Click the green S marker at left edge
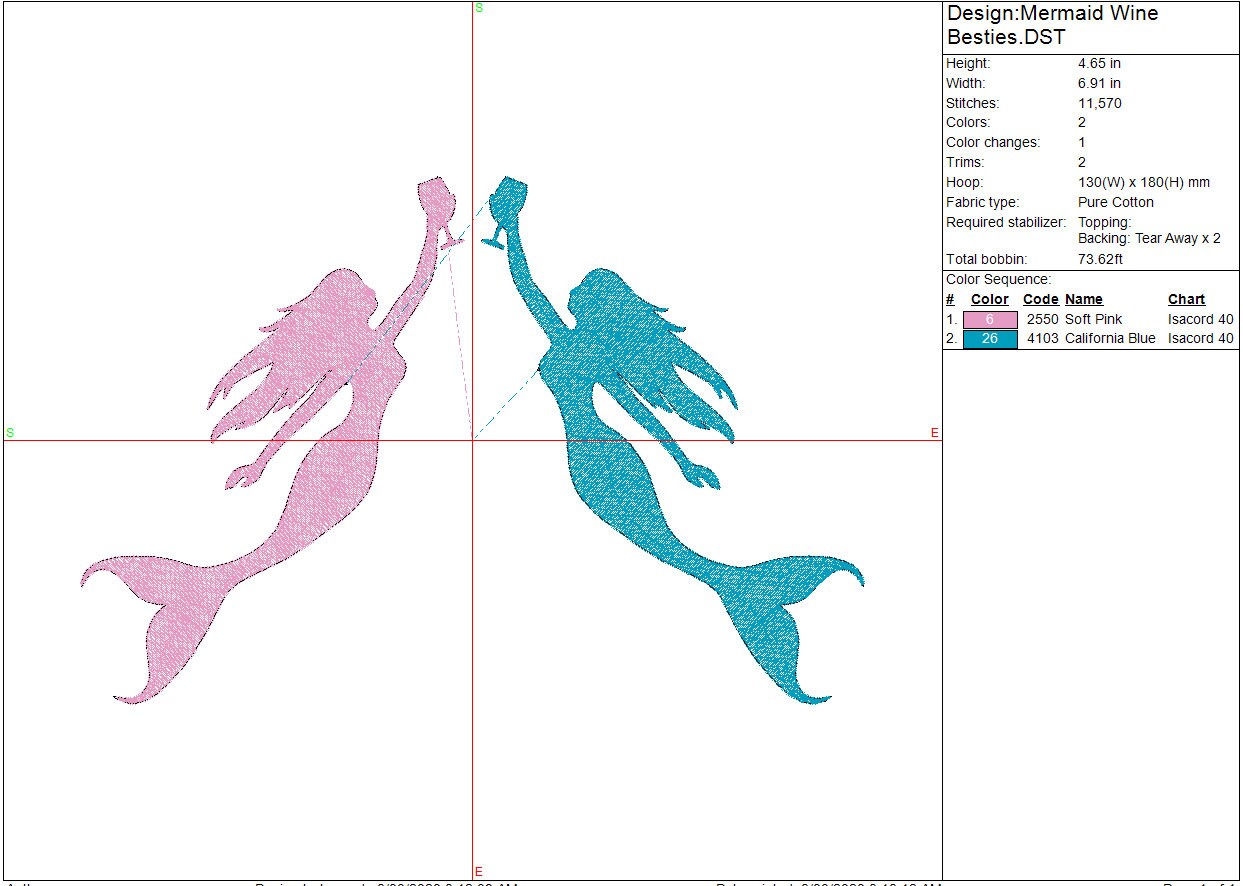This screenshot has width=1243, height=886. pos(10,433)
